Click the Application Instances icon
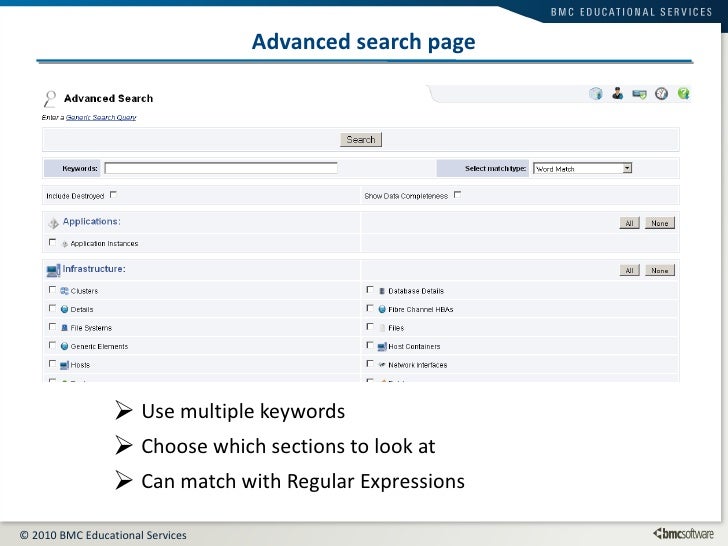Image resolution: width=728 pixels, height=546 pixels. (x=65, y=244)
